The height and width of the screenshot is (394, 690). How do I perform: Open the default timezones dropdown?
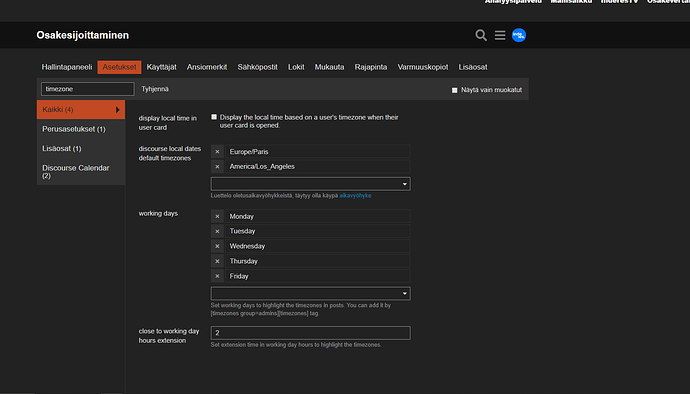click(x=311, y=184)
